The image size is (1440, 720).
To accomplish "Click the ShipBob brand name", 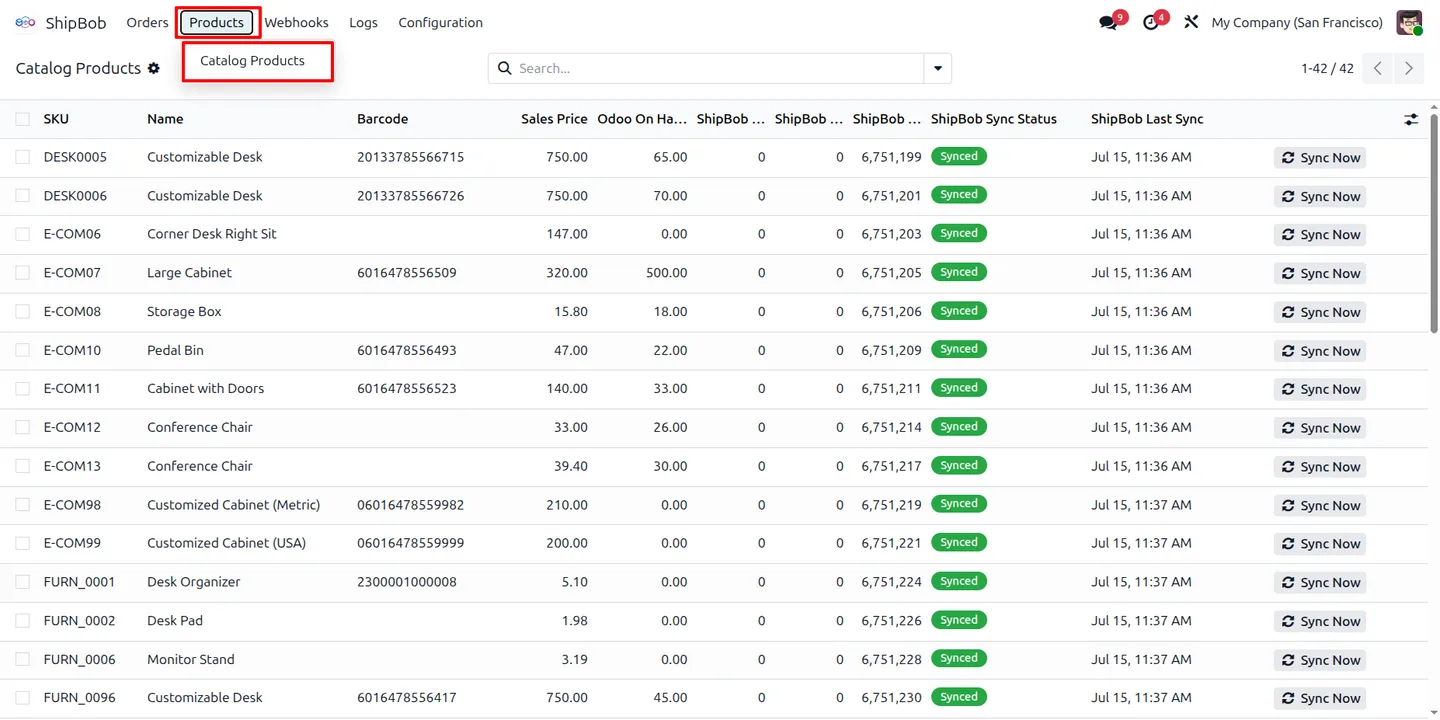I will click(x=76, y=22).
